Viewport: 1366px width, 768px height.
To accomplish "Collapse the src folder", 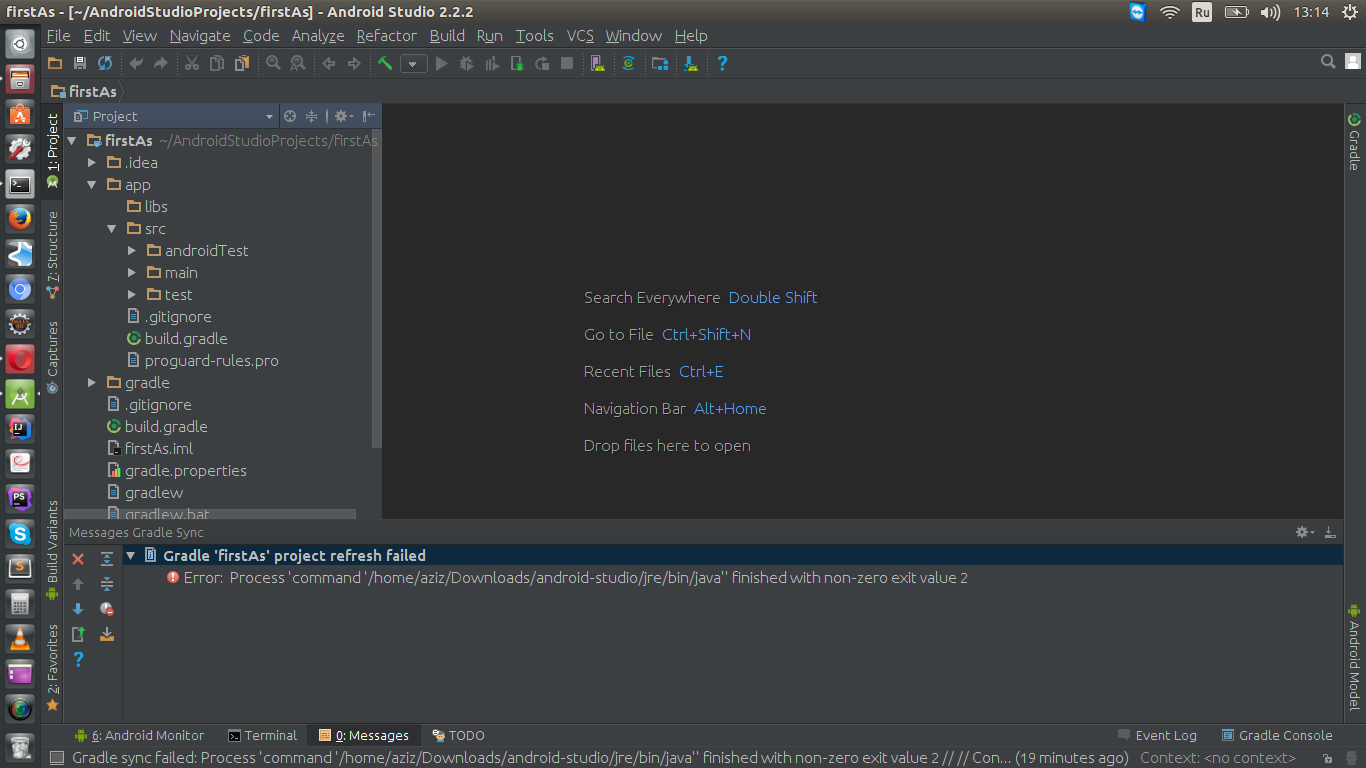I will click(x=112, y=229).
